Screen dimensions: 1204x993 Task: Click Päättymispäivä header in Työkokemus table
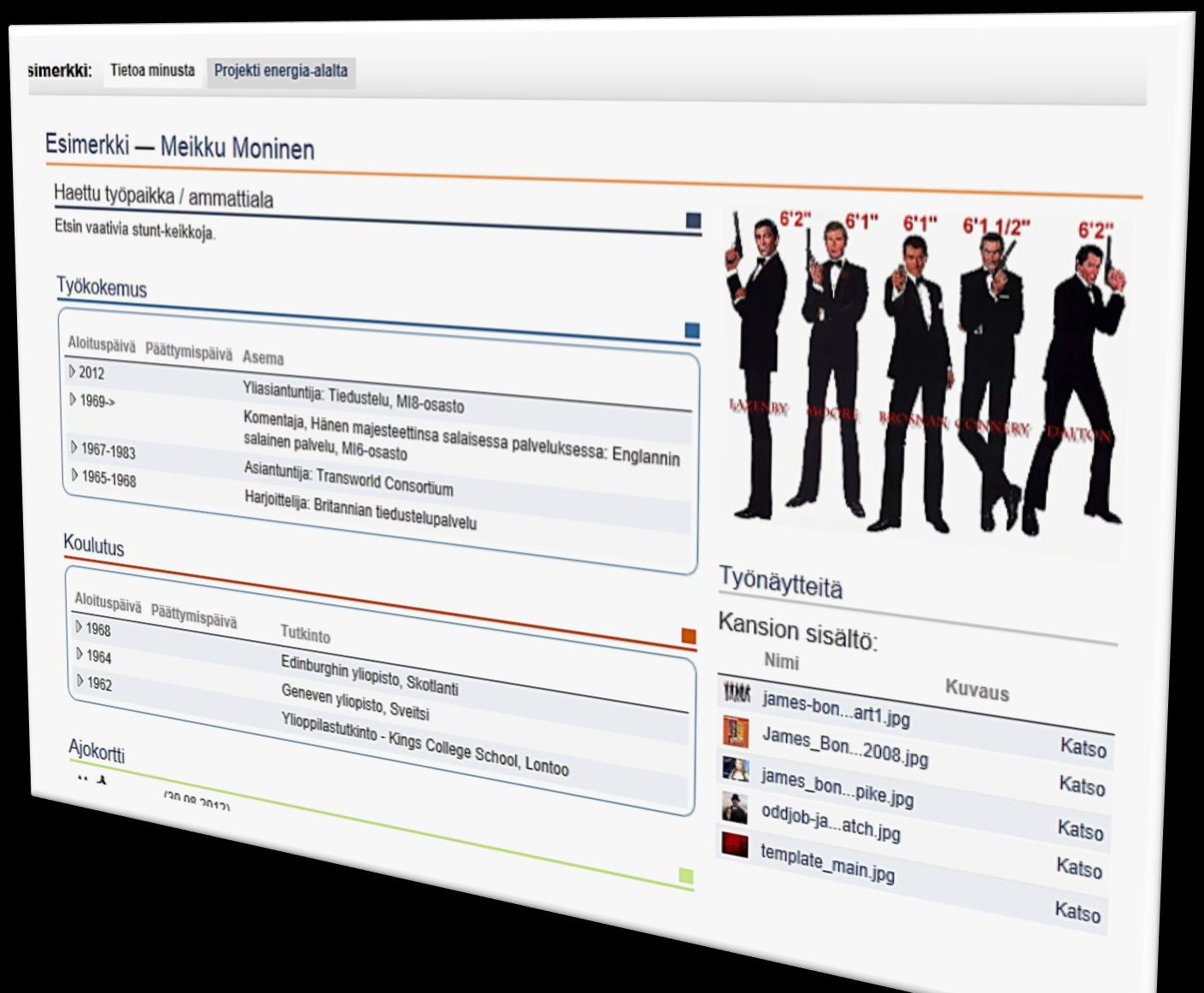click(x=189, y=352)
